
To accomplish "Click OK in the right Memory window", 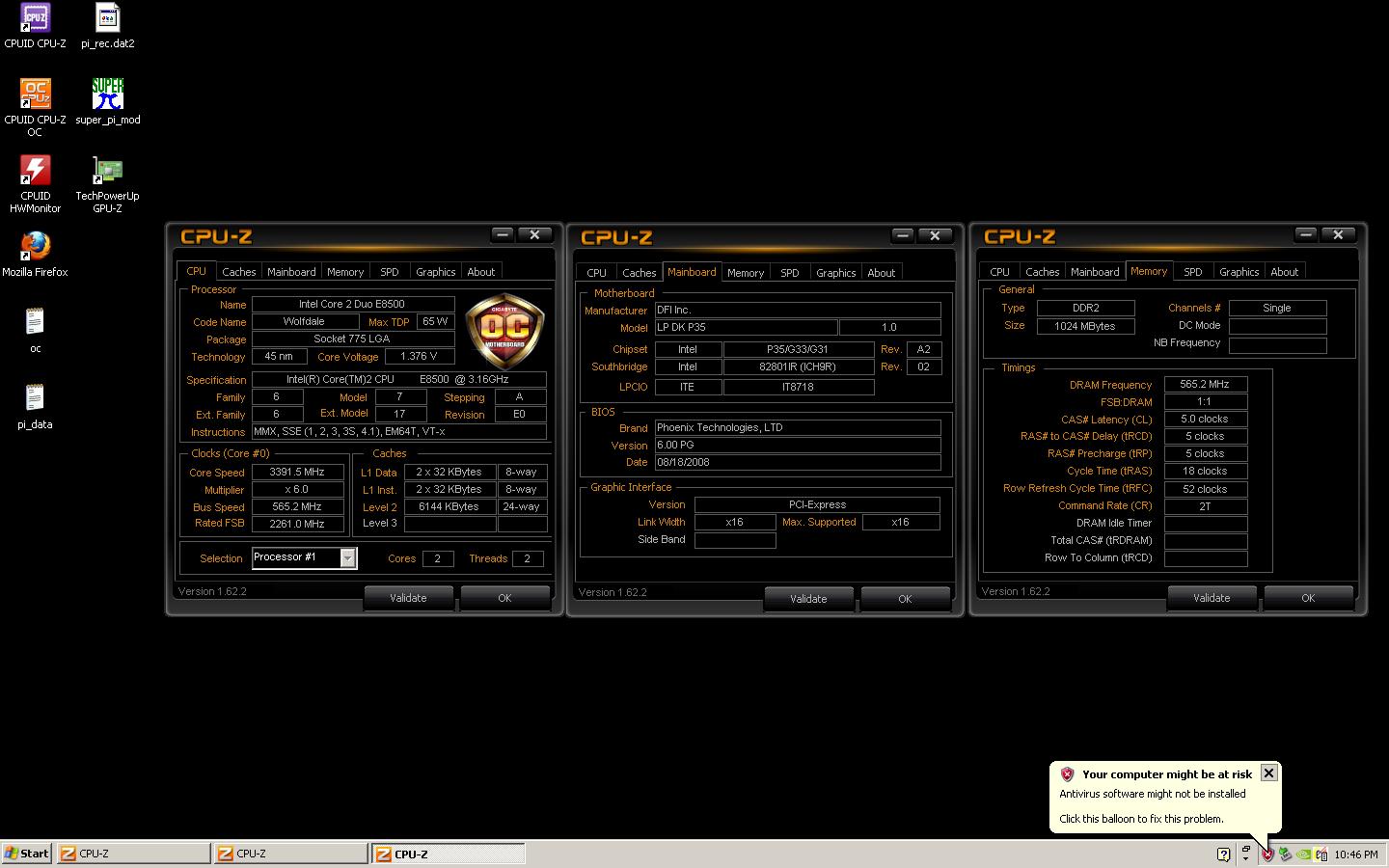I will click(1308, 598).
